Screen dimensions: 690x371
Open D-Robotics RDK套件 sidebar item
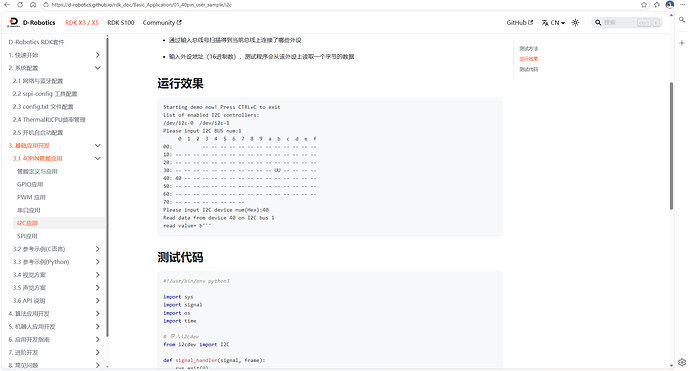pyautogui.click(x=36, y=42)
